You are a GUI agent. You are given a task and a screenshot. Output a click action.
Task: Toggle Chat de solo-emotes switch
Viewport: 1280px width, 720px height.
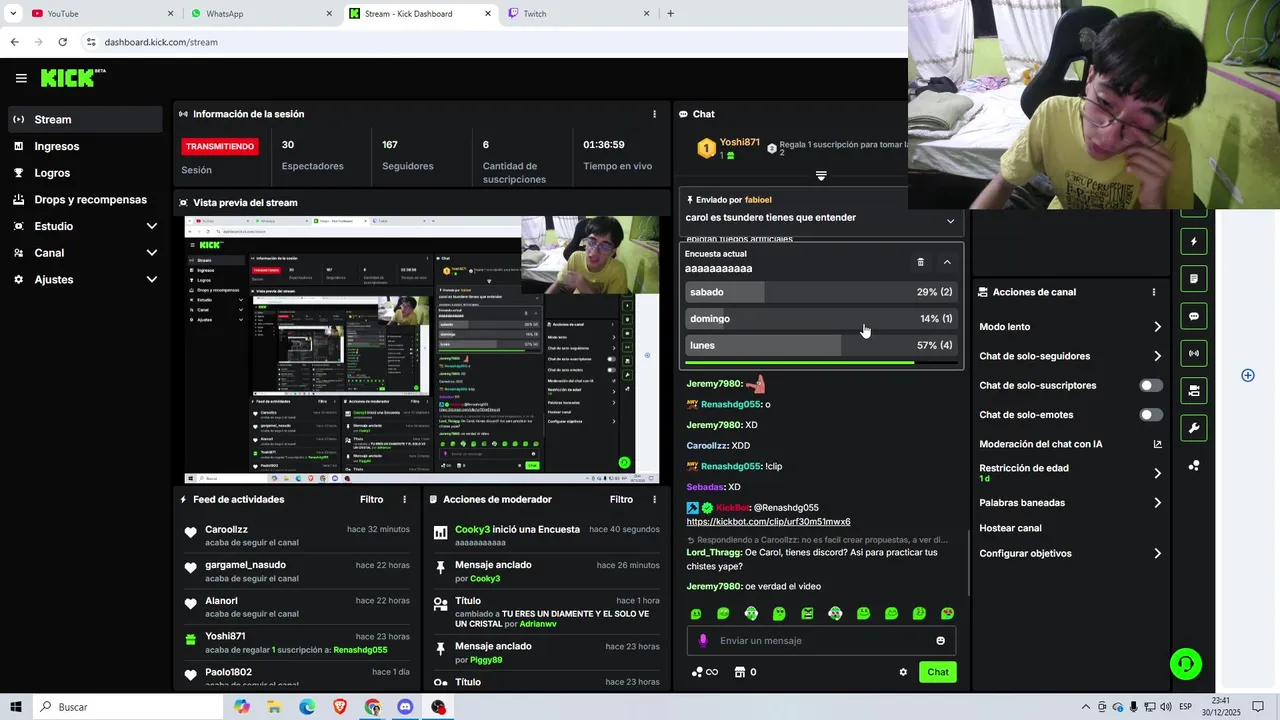pyautogui.click(x=1151, y=415)
